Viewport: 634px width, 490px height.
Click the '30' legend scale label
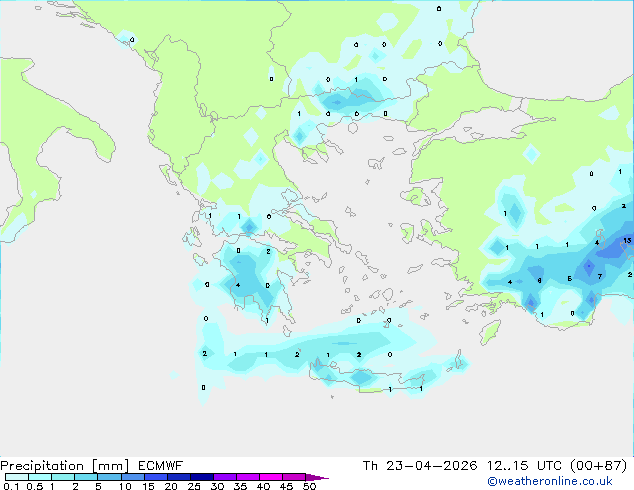point(217,486)
